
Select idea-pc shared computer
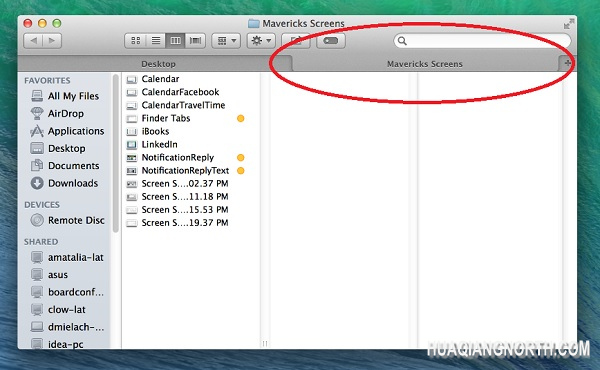(x=57, y=344)
